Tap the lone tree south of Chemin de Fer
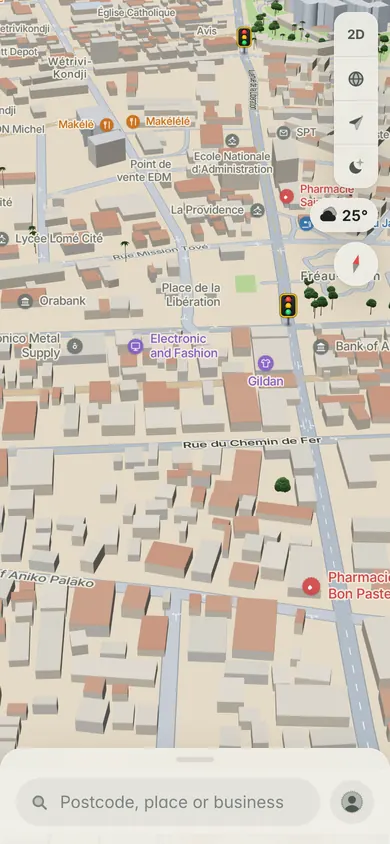Screen dimensions: 390x844 [x=282, y=485]
